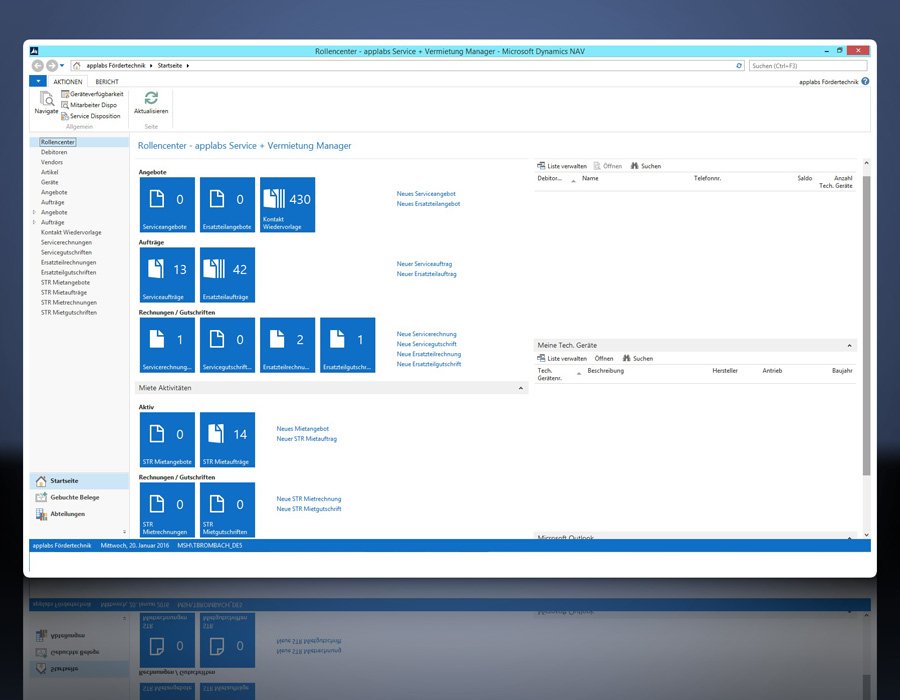Click the right pane vertical scrollbar
The image size is (900, 700).
tap(866, 325)
